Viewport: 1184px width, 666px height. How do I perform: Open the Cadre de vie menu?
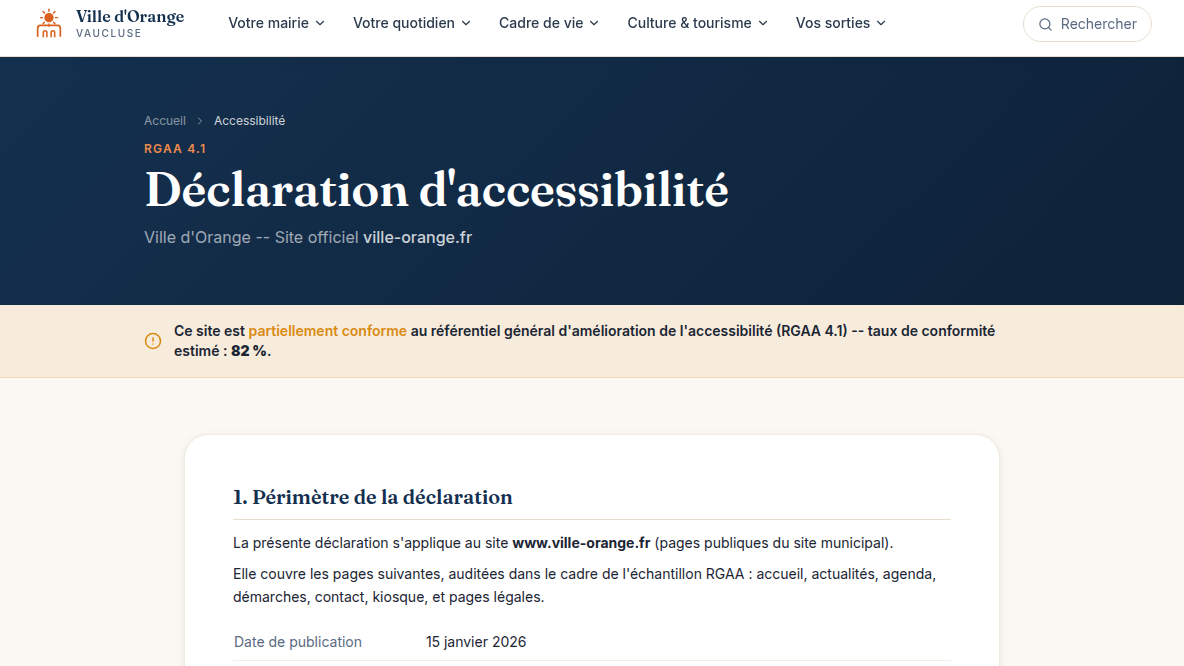point(549,23)
